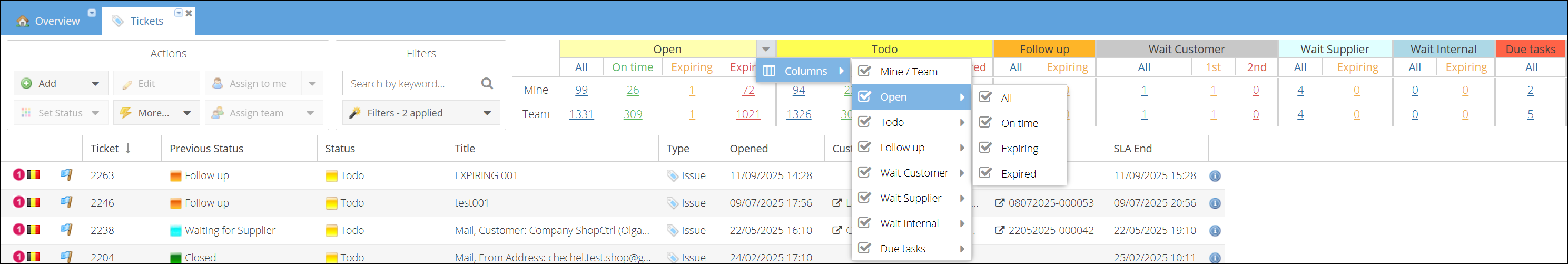Click the reply icon on ticket 2246 row
1568x264 pixels.
(66, 202)
